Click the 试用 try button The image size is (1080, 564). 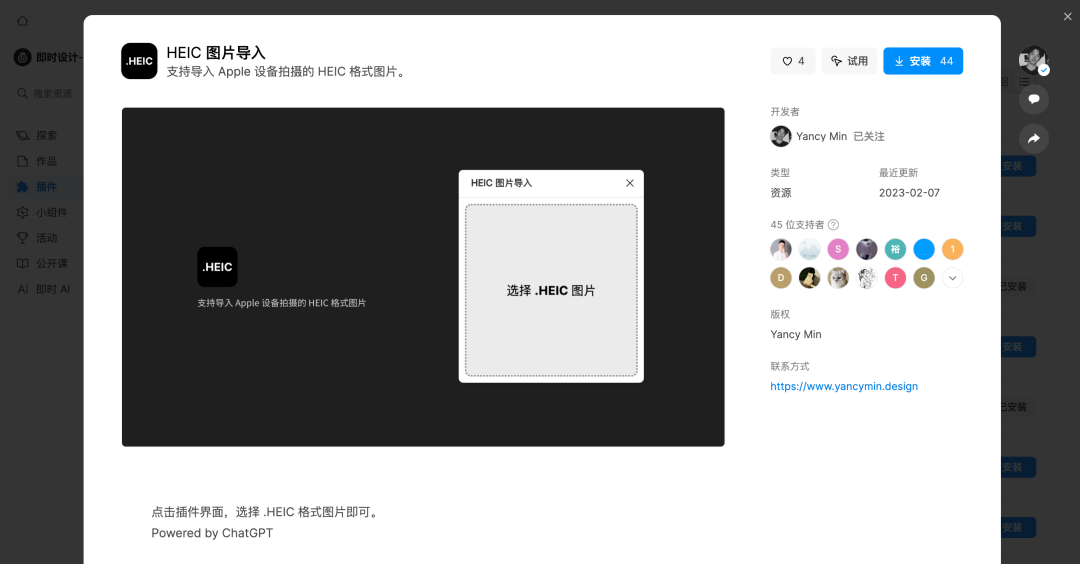[849, 61]
